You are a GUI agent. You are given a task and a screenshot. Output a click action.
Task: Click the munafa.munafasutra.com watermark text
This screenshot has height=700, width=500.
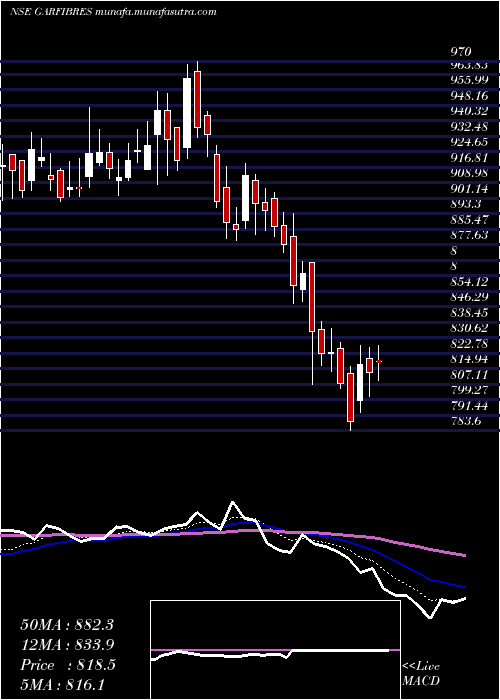pyautogui.click(x=157, y=12)
